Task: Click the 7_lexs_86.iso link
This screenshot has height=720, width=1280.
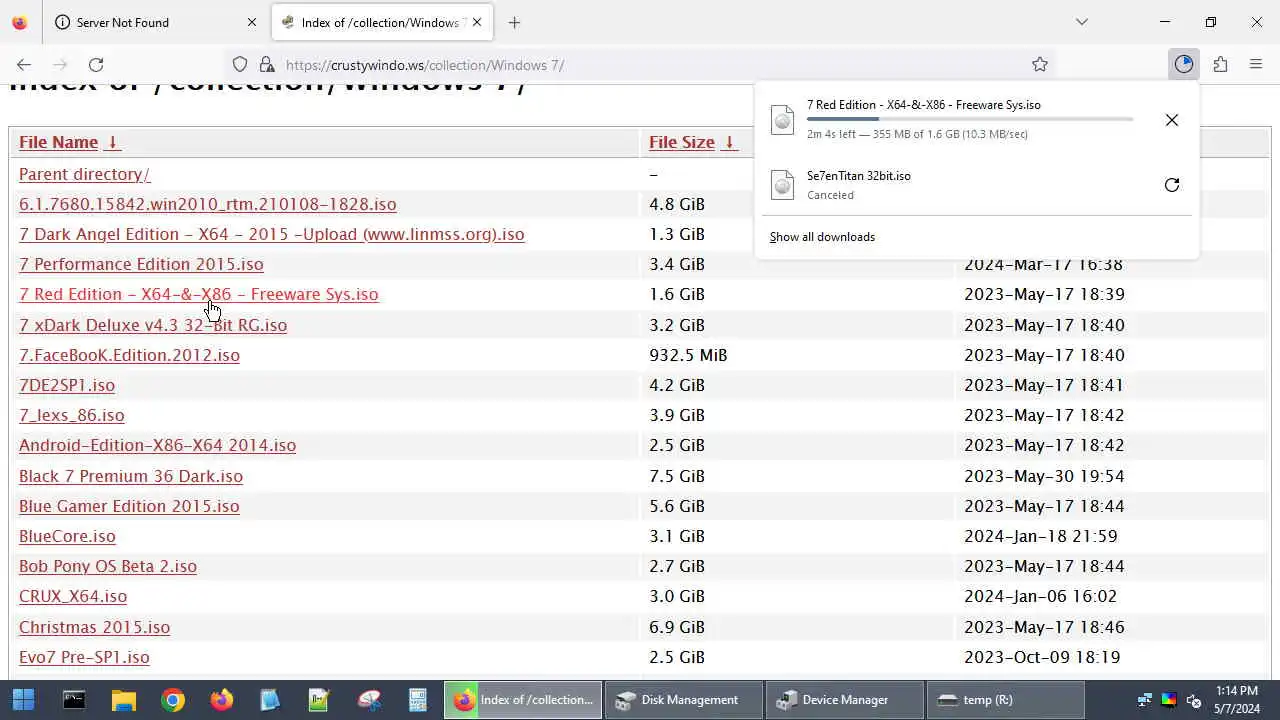Action: click(x=72, y=415)
